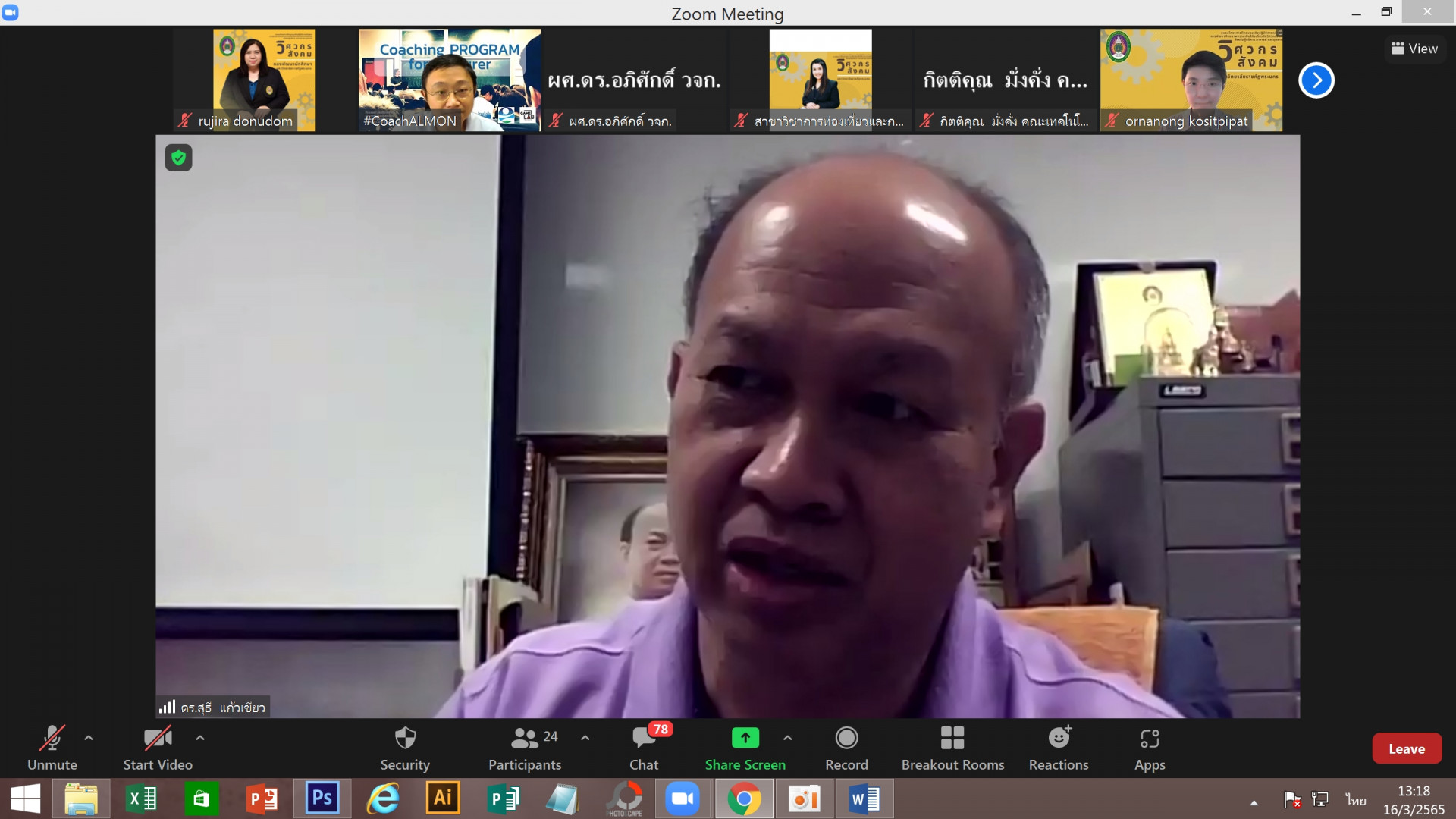Show hidden system tray icons
1456x819 pixels.
[x=1254, y=802]
